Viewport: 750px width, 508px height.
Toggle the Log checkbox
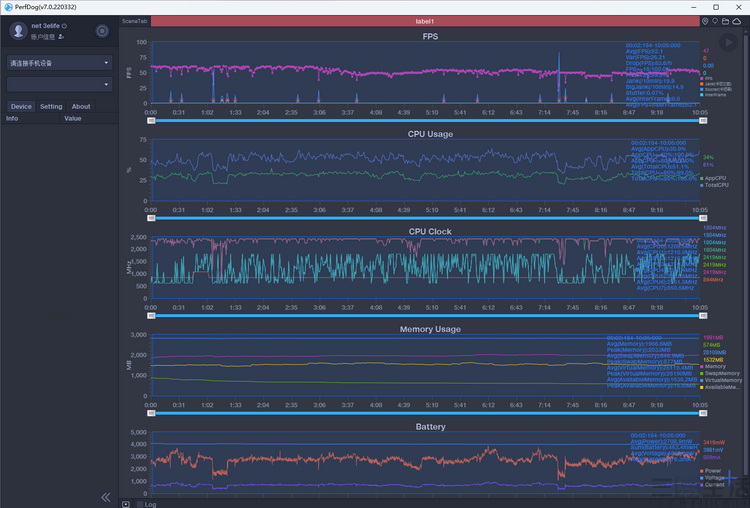click(140, 504)
